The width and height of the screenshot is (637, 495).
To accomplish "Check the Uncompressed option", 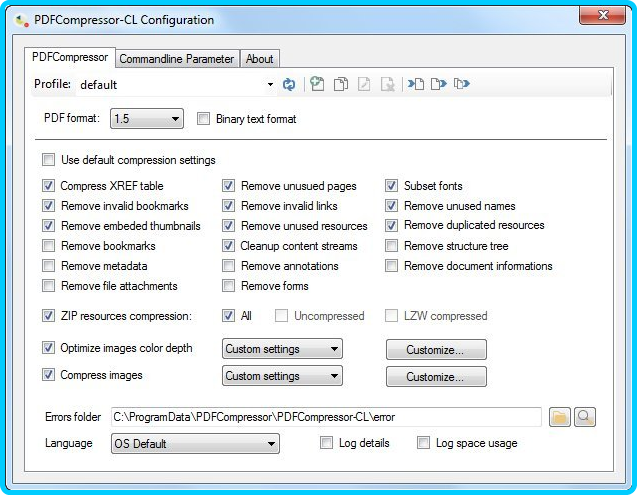I will coord(281,316).
